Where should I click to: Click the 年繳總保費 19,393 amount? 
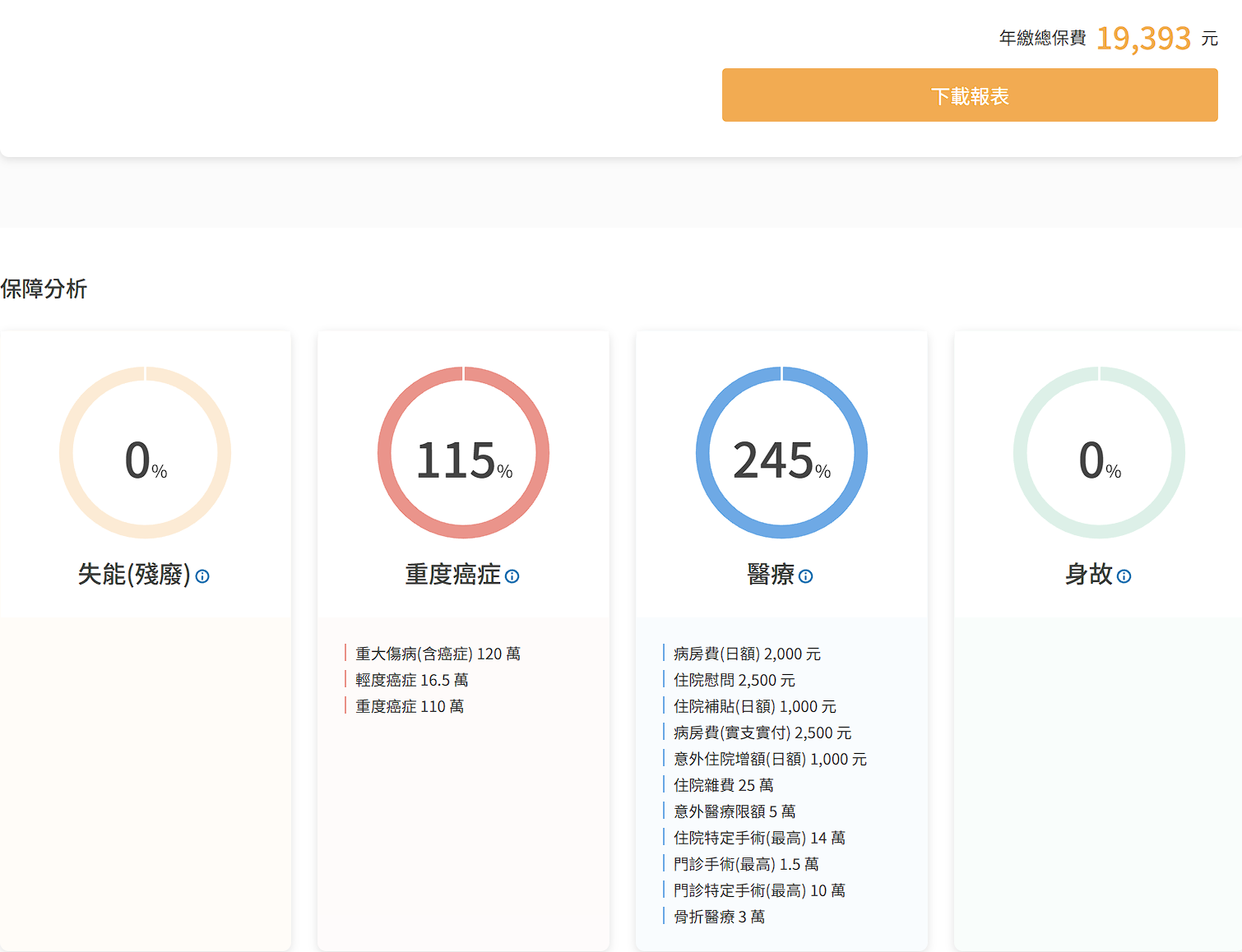point(1143,39)
